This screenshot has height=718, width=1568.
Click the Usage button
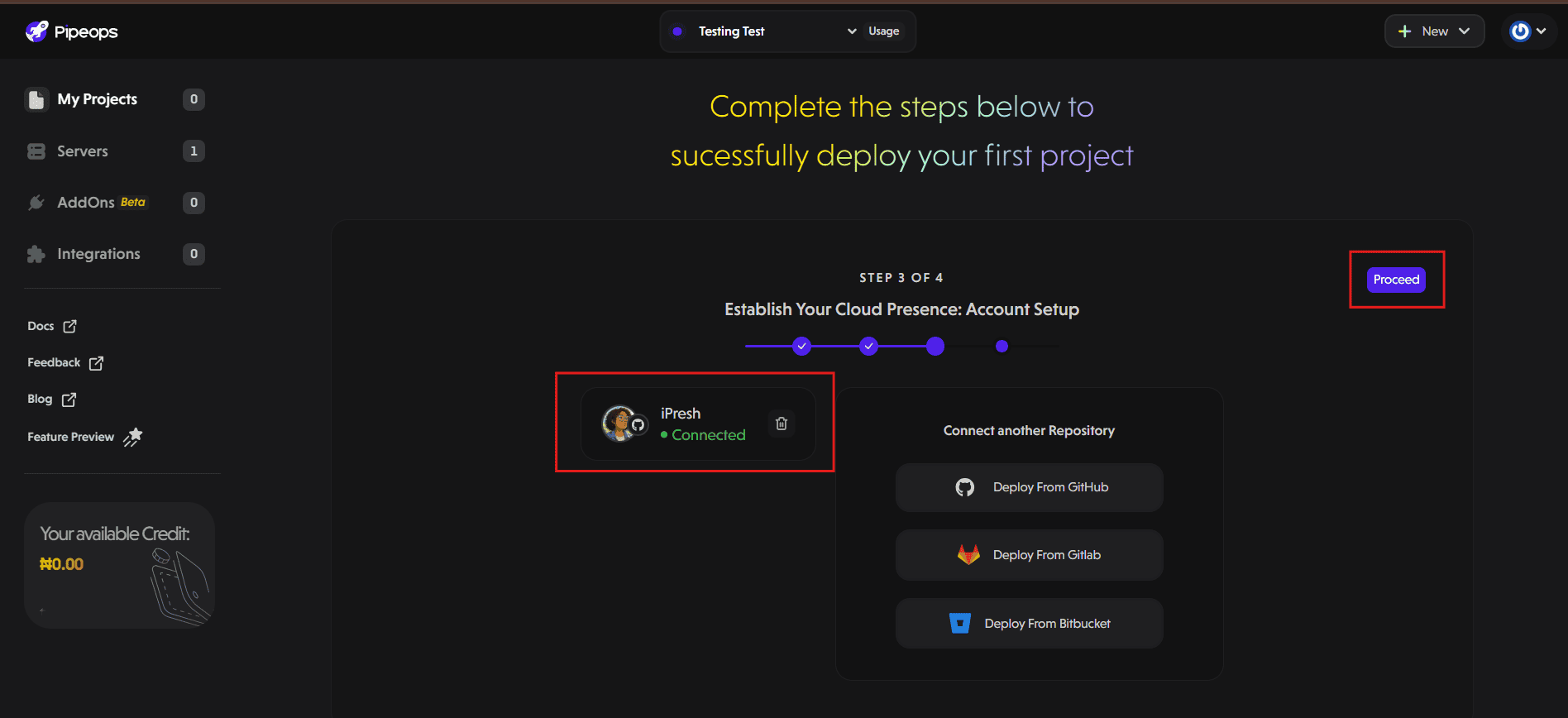[884, 31]
